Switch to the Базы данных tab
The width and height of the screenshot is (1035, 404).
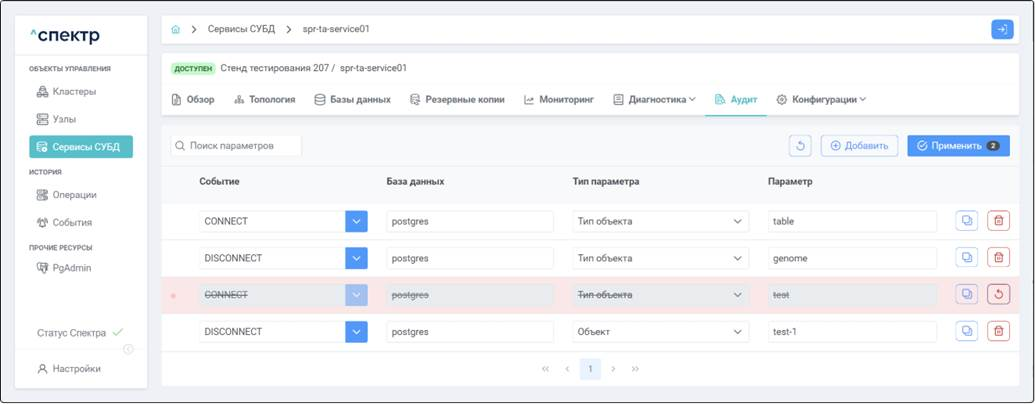pos(352,100)
